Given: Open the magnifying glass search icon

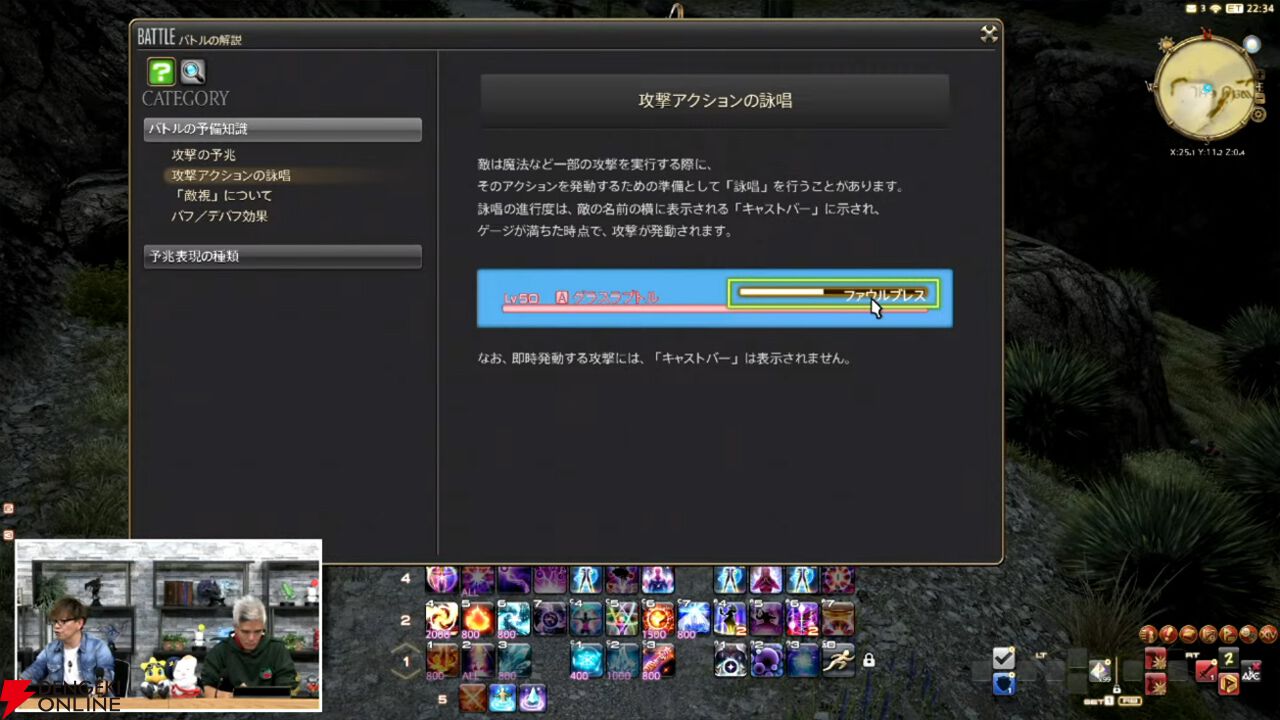Looking at the screenshot, I should [x=193, y=71].
